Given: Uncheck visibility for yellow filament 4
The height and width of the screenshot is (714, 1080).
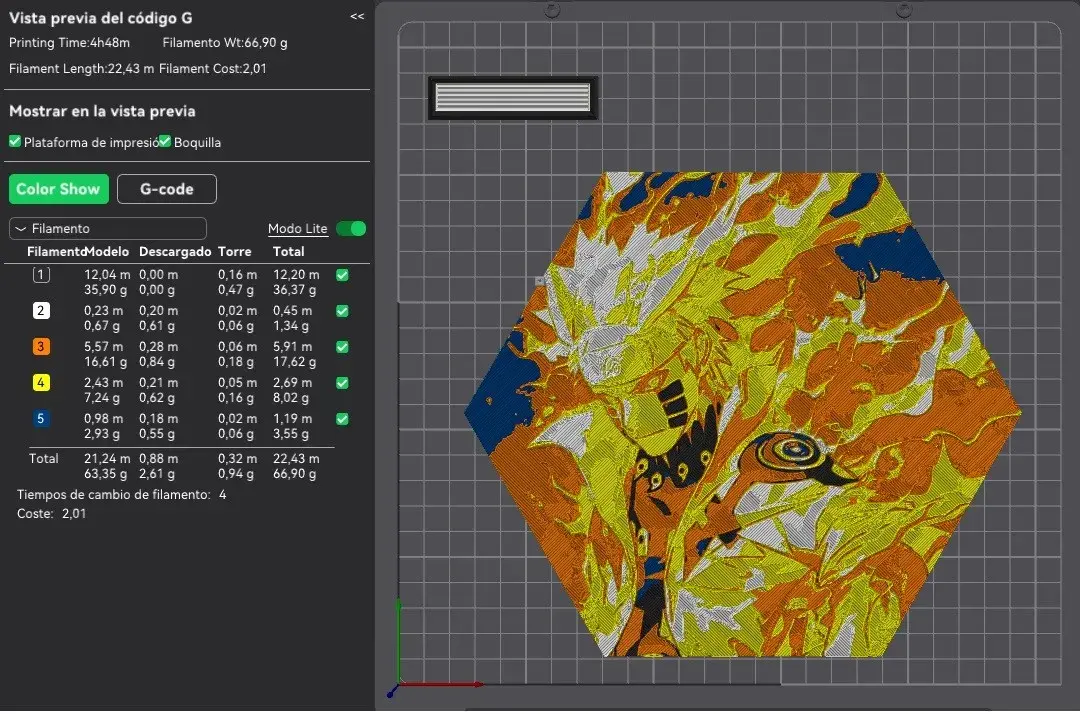Looking at the screenshot, I should [x=342, y=382].
